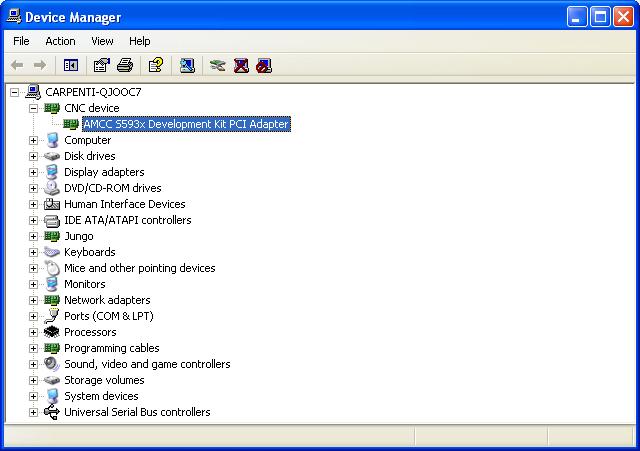Click the Print toolbar icon
Image resolution: width=640 pixels, height=451 pixels.
pyautogui.click(x=125, y=66)
